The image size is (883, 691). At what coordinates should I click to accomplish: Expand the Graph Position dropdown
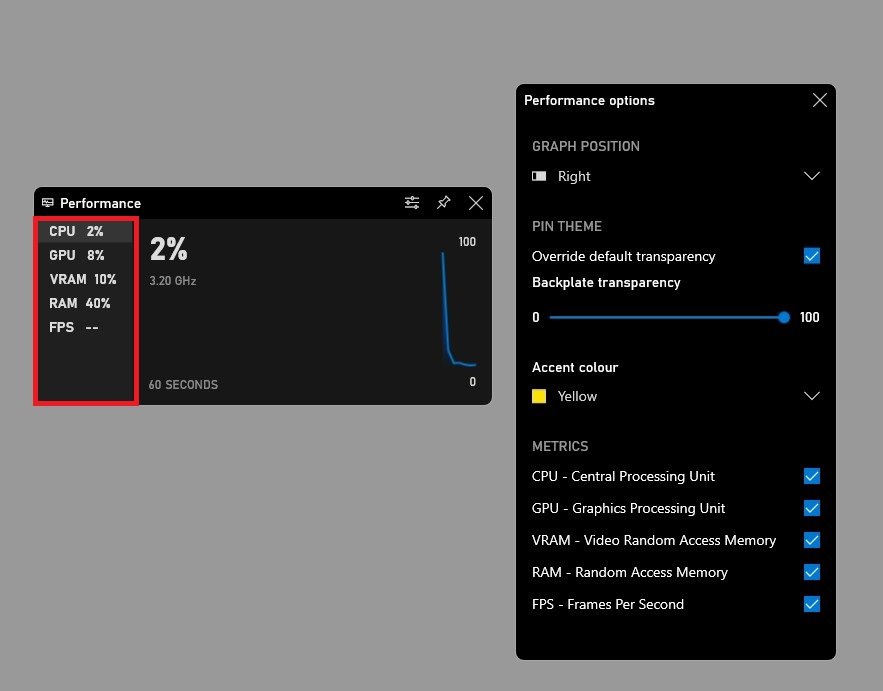pyautogui.click(x=812, y=176)
